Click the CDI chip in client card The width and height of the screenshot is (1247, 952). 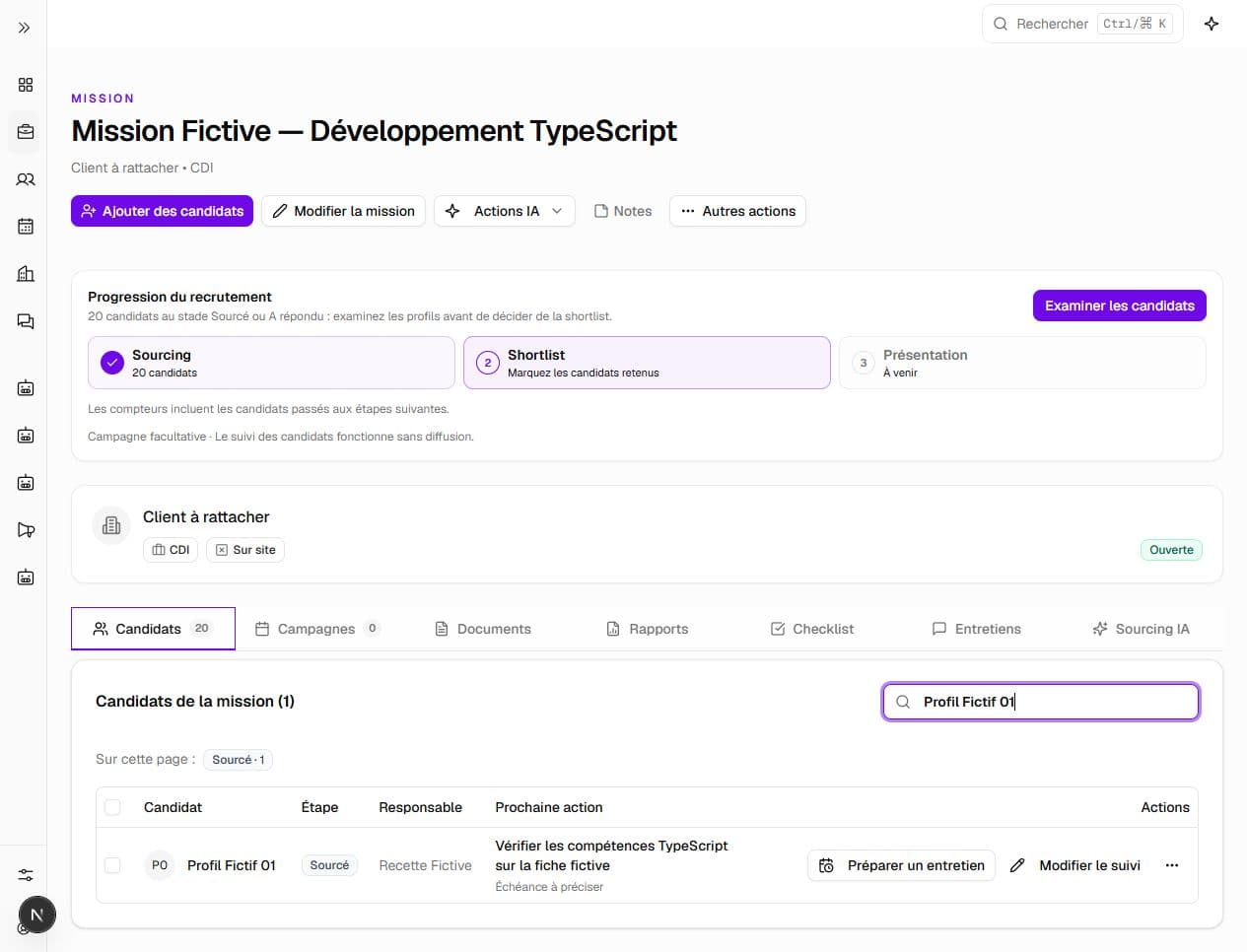tap(171, 550)
